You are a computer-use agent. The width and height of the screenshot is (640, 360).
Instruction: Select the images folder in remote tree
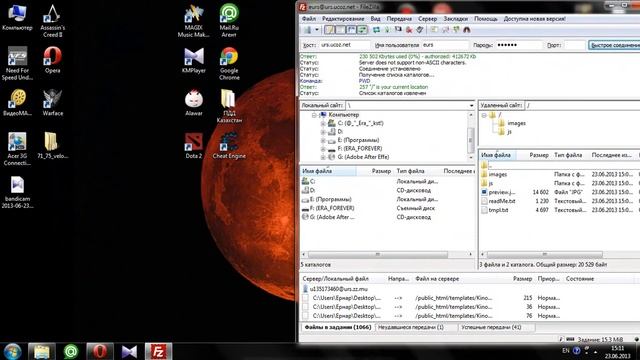coord(516,123)
